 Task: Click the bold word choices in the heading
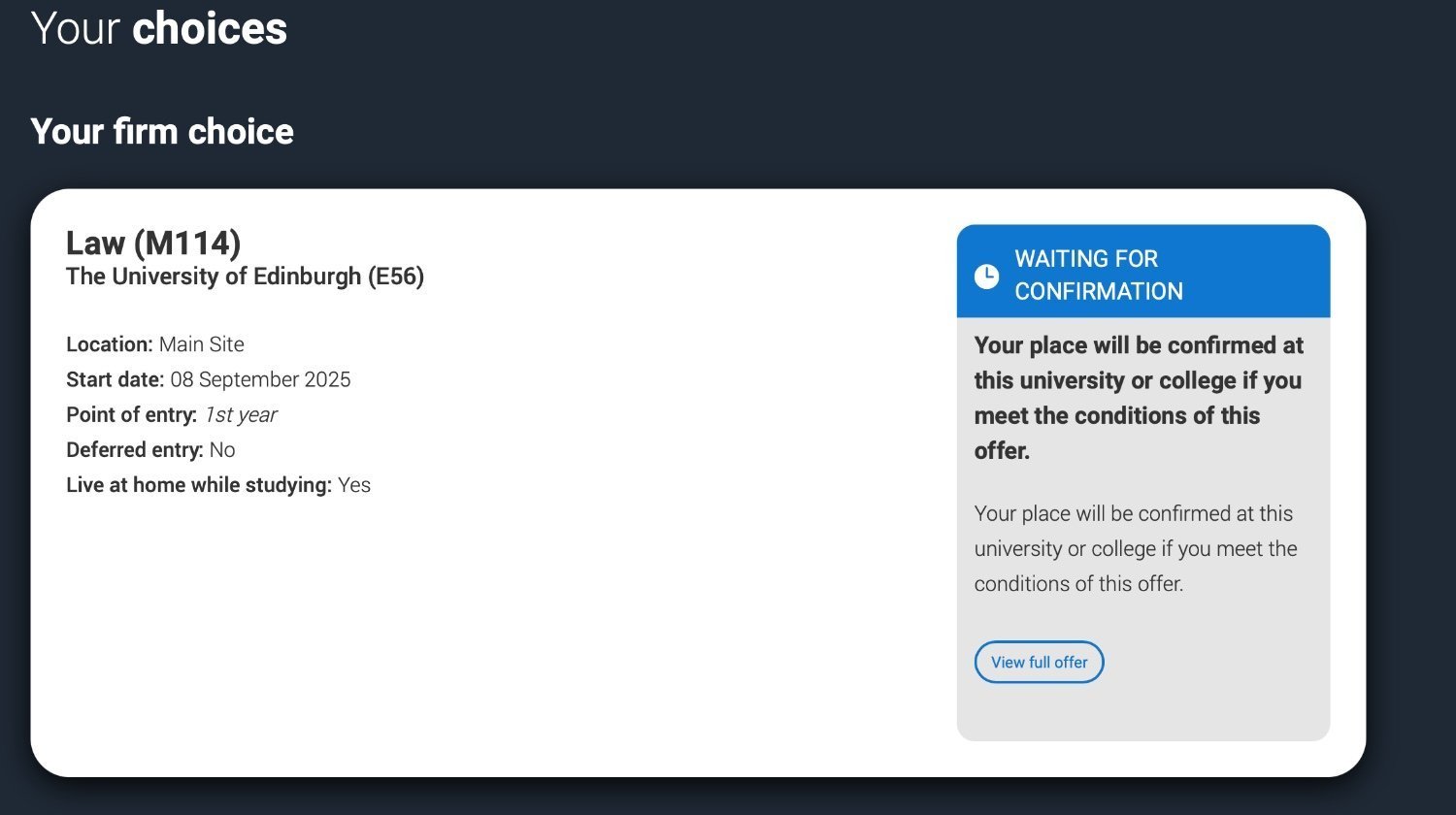click(210, 28)
